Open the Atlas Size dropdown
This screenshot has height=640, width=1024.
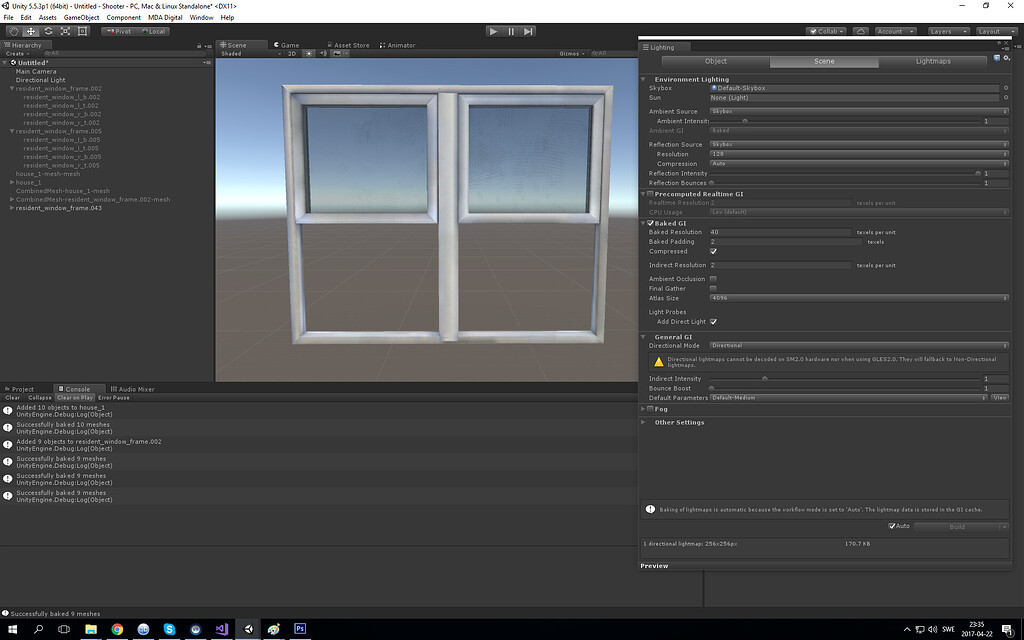point(860,297)
